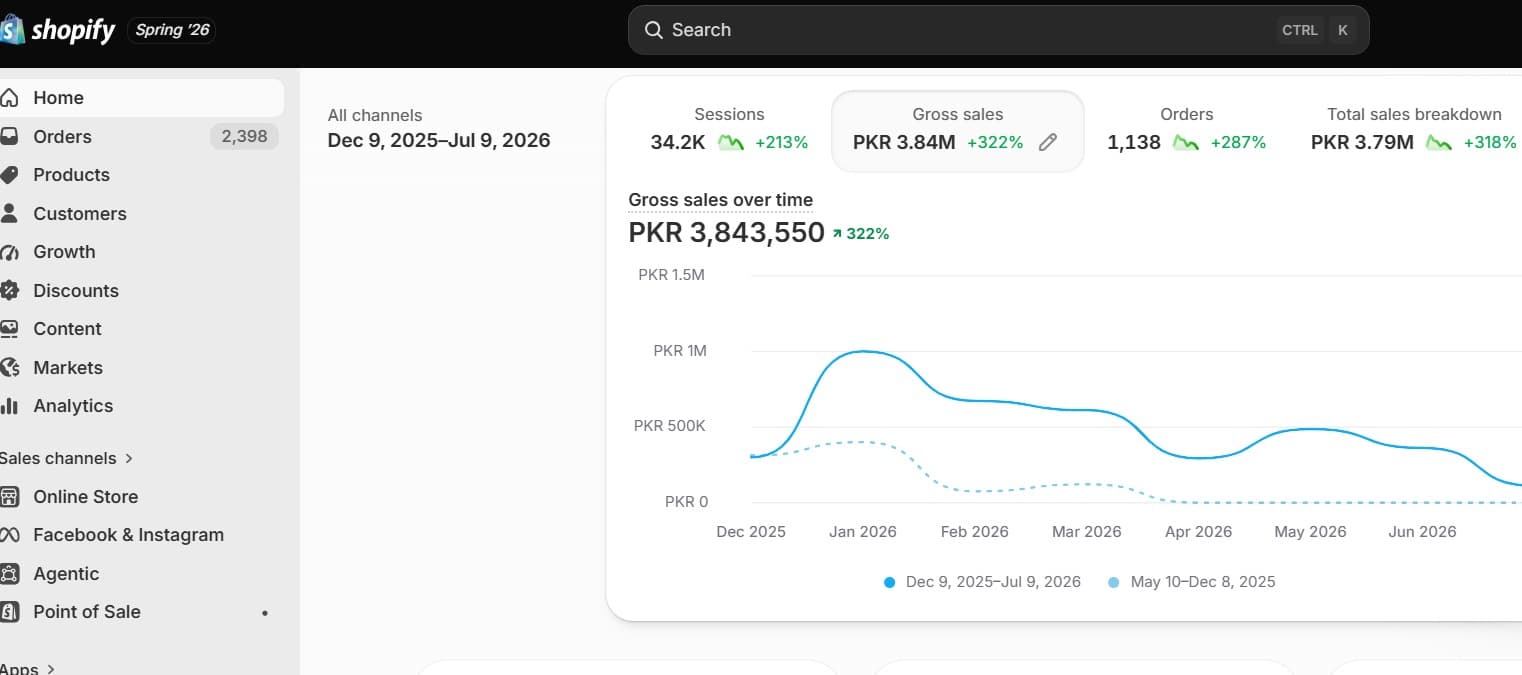The height and width of the screenshot is (675, 1522).
Task: Go to Products in the sidebar
Action: point(142,175)
